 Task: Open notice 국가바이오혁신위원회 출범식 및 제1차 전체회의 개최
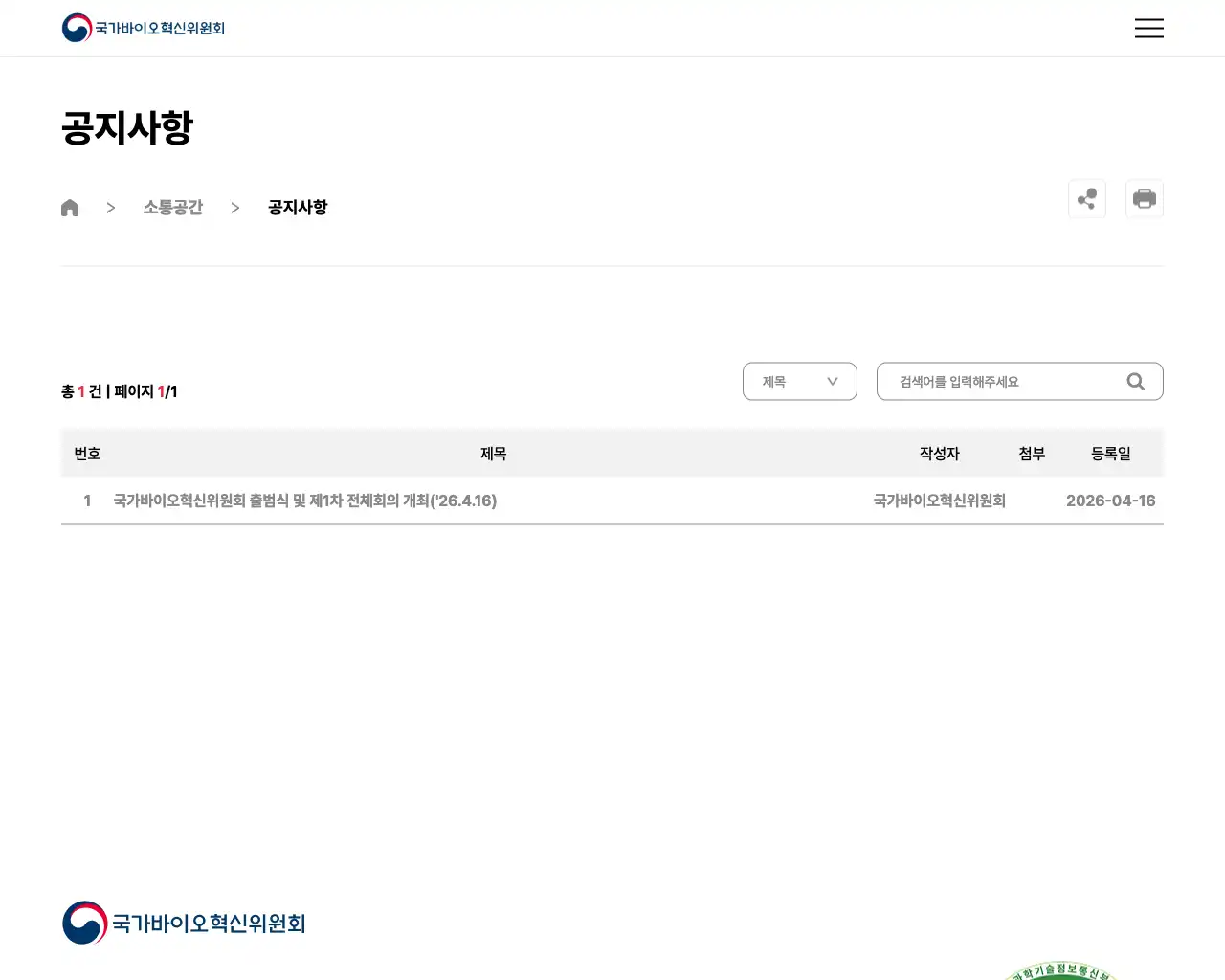pos(305,501)
